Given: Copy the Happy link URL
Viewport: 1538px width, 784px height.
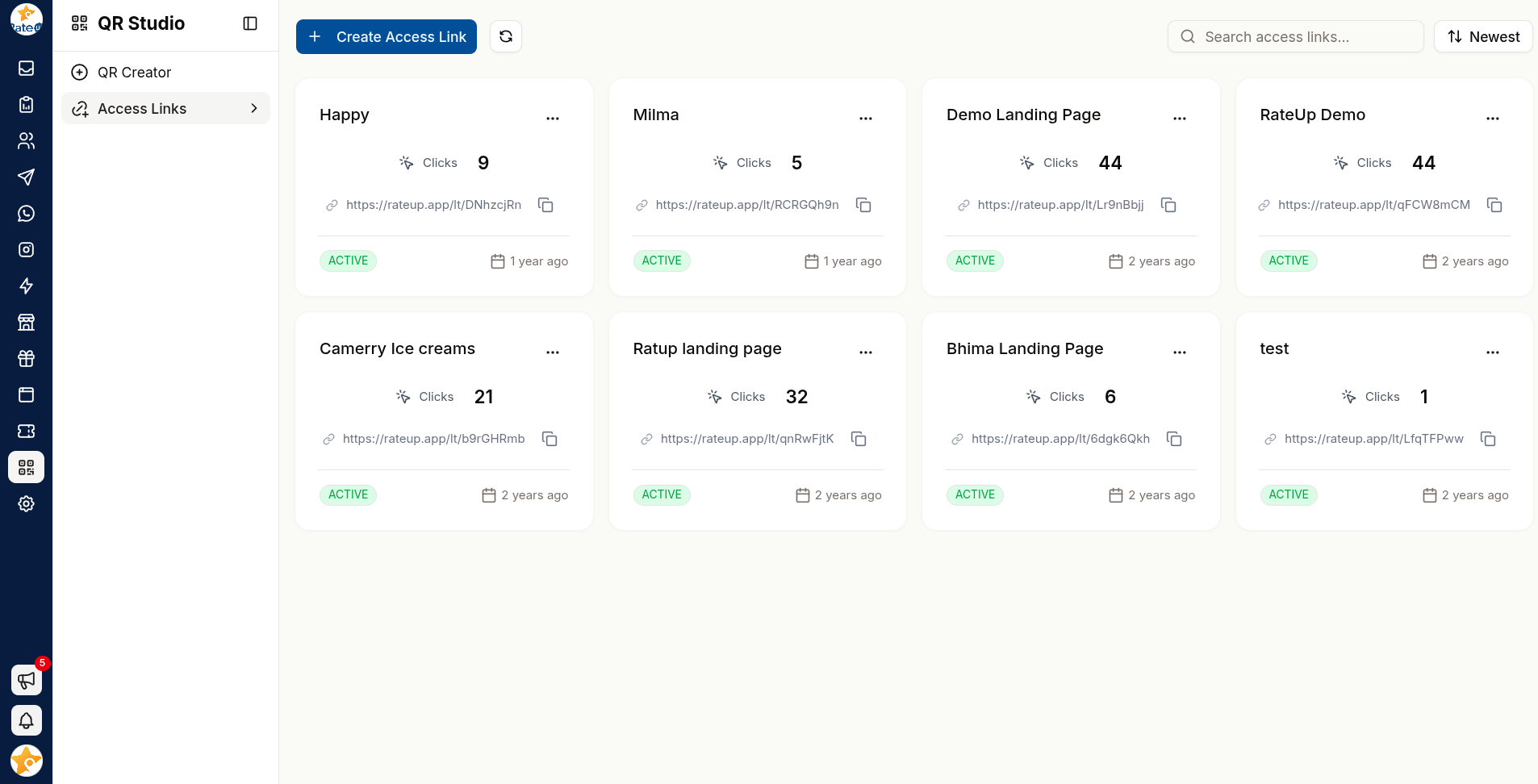Looking at the screenshot, I should [545, 205].
